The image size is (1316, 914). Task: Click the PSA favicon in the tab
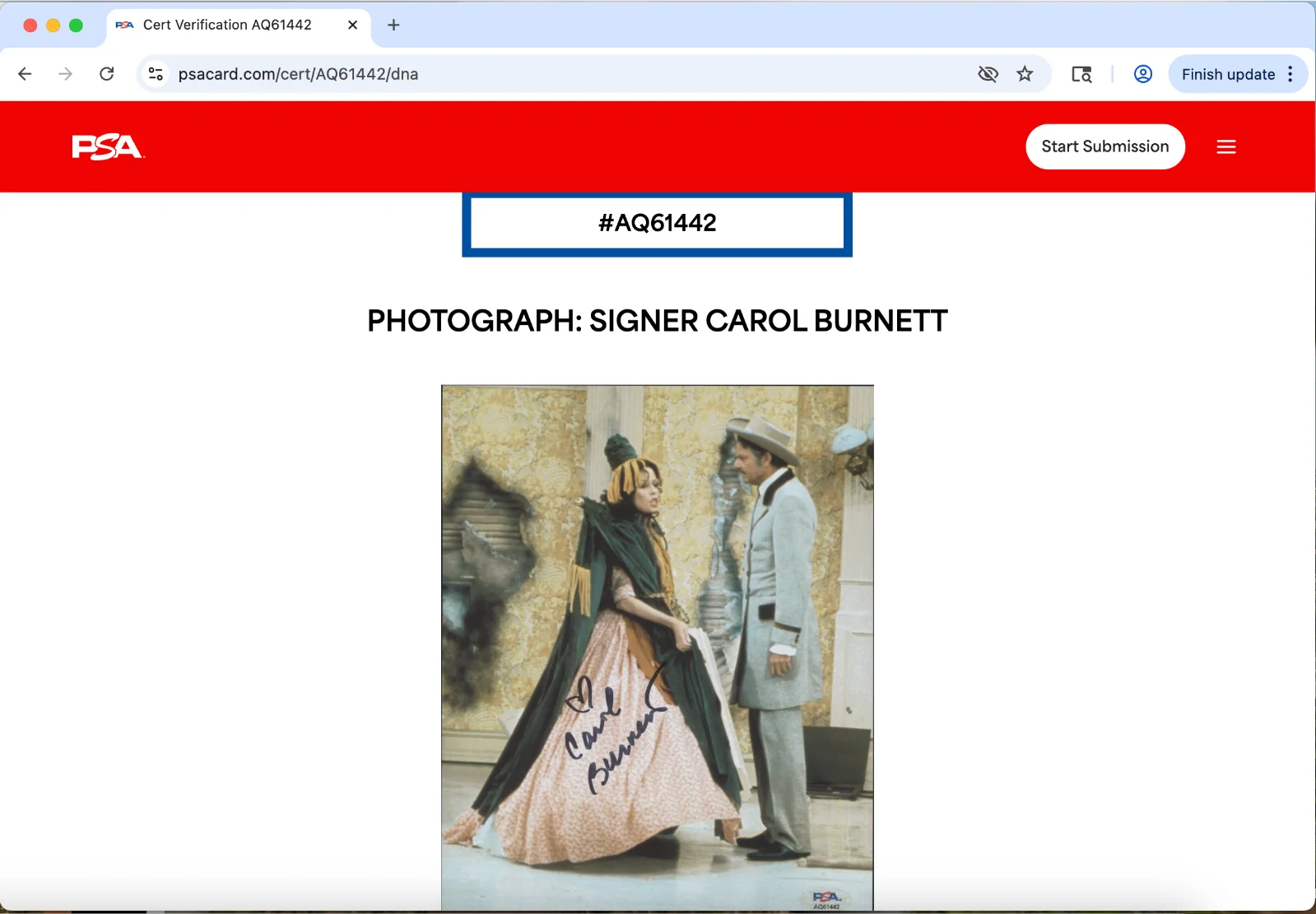[x=124, y=25]
